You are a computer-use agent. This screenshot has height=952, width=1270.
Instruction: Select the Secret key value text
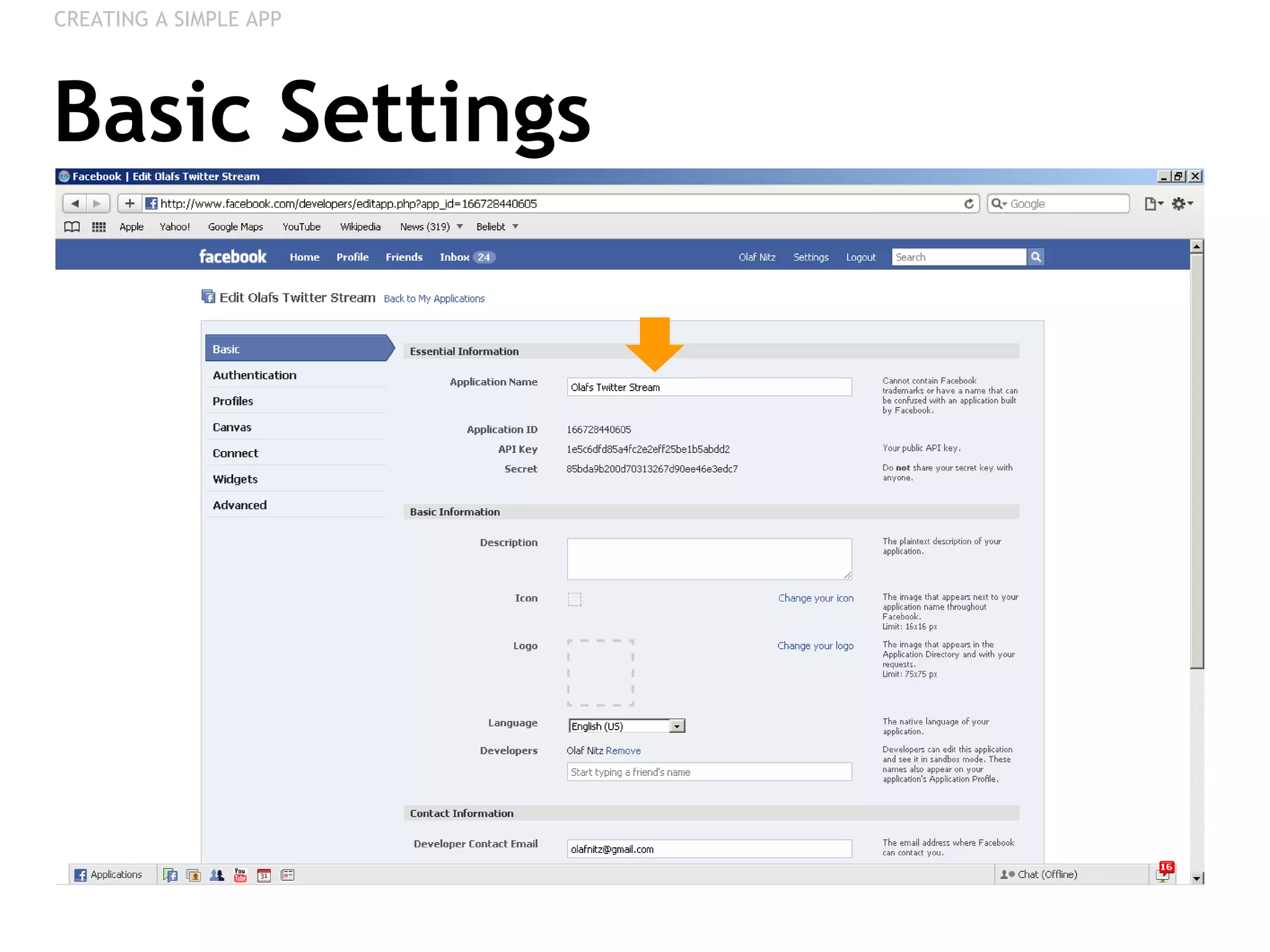652,469
